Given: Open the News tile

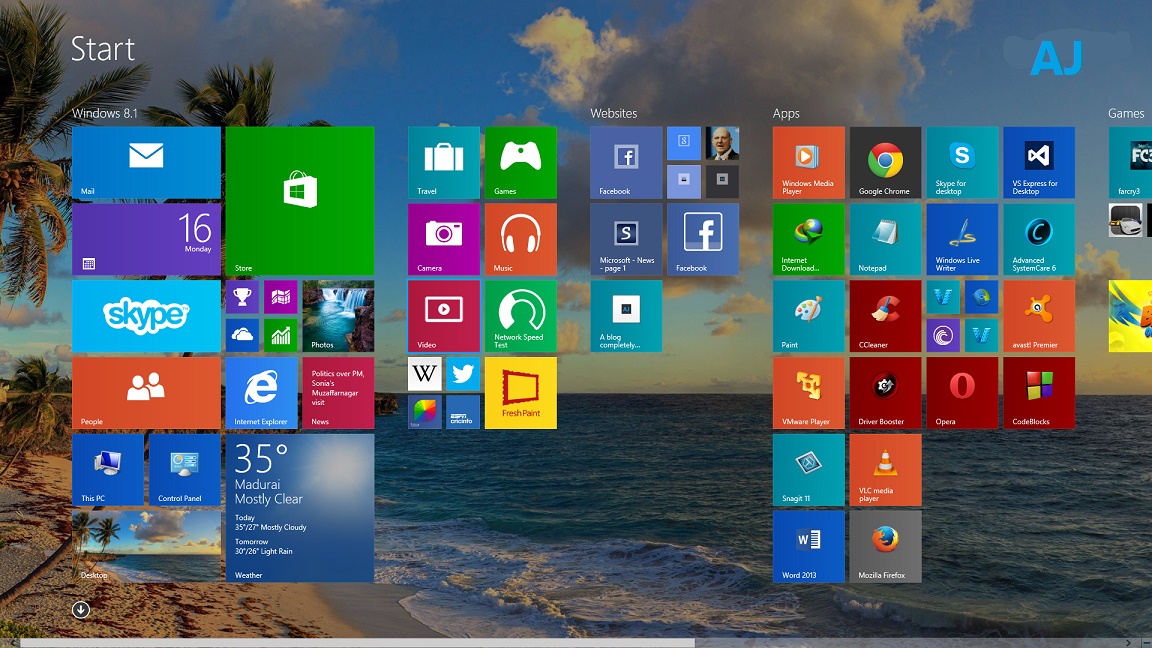Looking at the screenshot, I should (338, 393).
